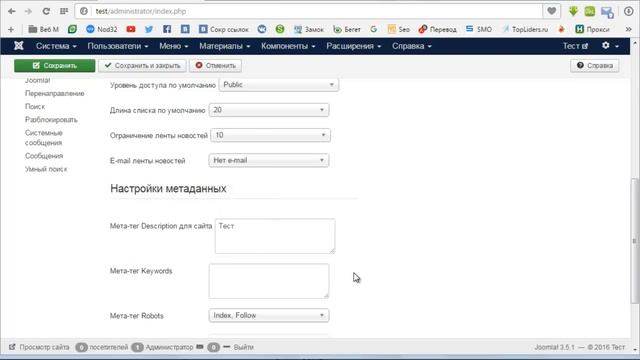Open the Расширения menu
This screenshot has height=360, width=640.
point(353,46)
